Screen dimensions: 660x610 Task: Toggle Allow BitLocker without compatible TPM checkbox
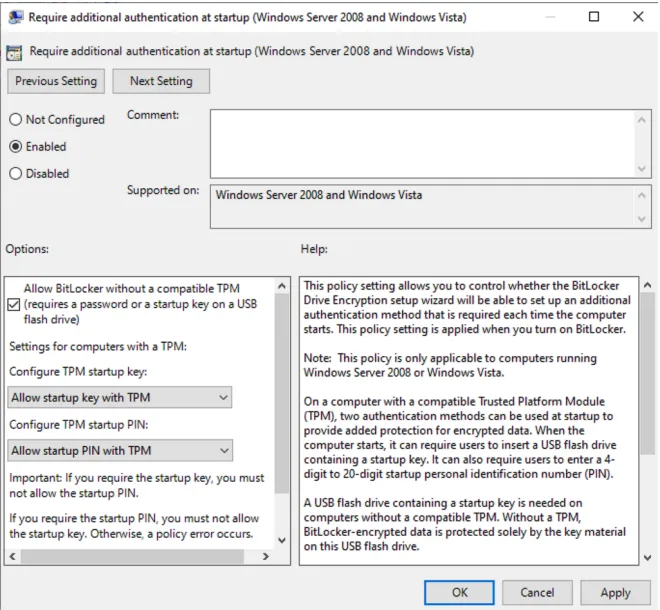[14, 304]
